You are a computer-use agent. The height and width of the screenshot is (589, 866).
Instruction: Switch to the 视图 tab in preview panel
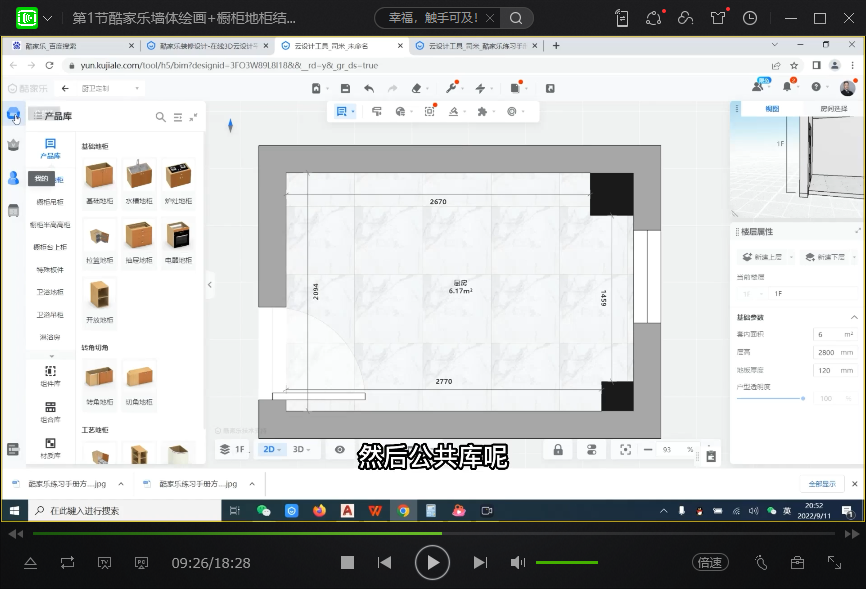pos(772,109)
